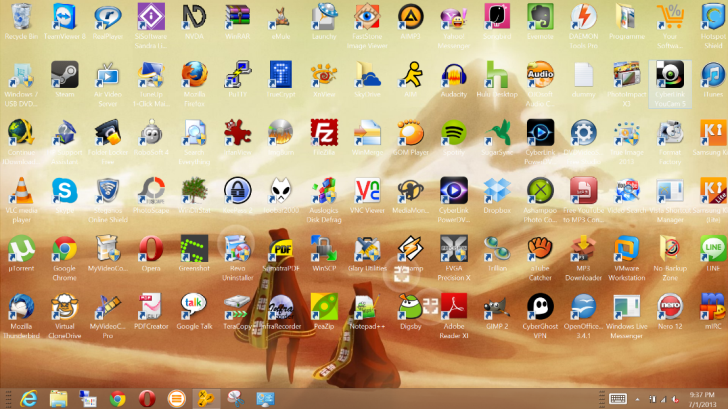This screenshot has height=409, width=728.
Task: Select the aTube Catcher icon
Action: click(x=540, y=249)
